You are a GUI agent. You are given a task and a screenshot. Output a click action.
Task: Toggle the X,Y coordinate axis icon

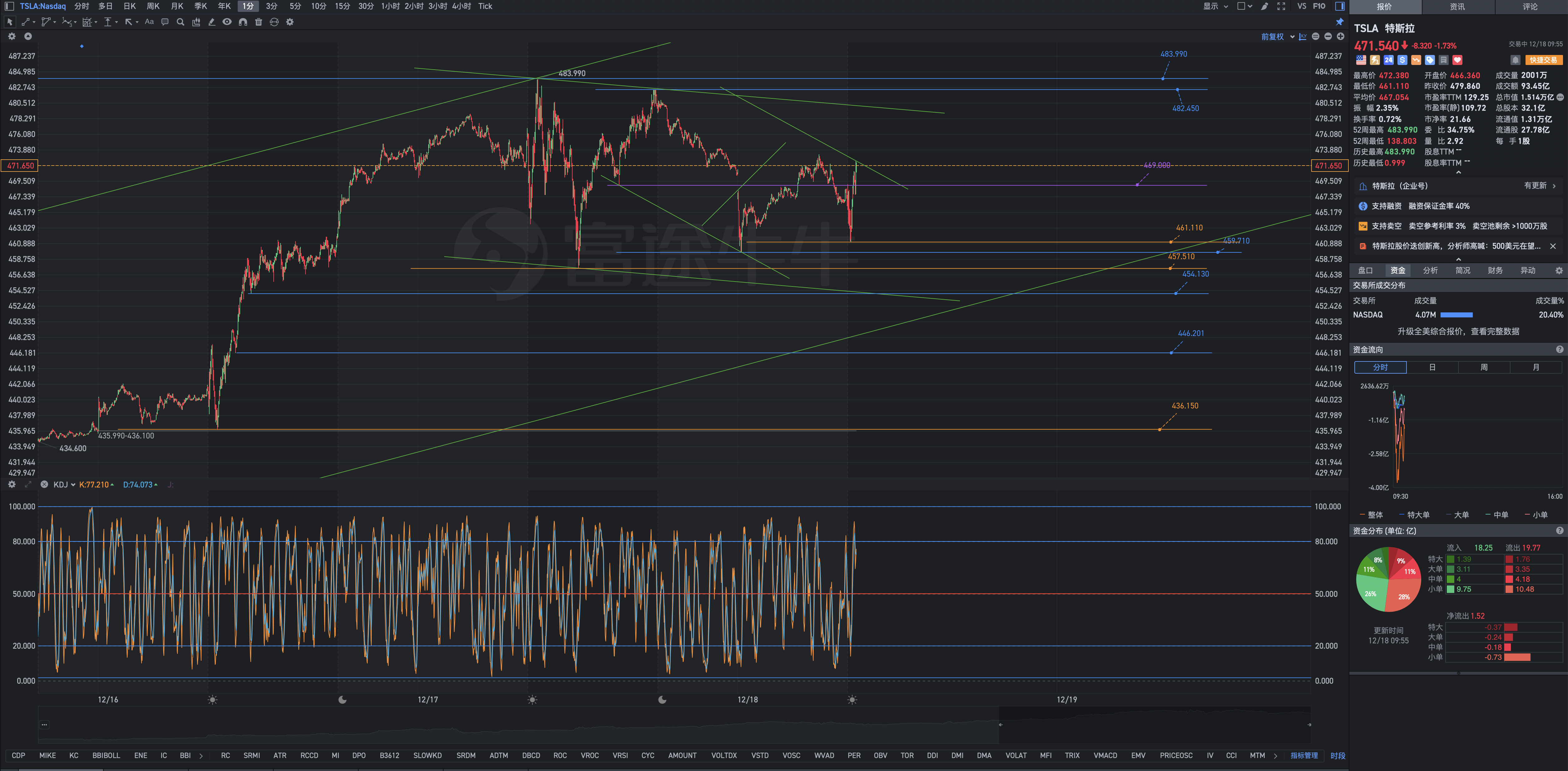[1303, 37]
